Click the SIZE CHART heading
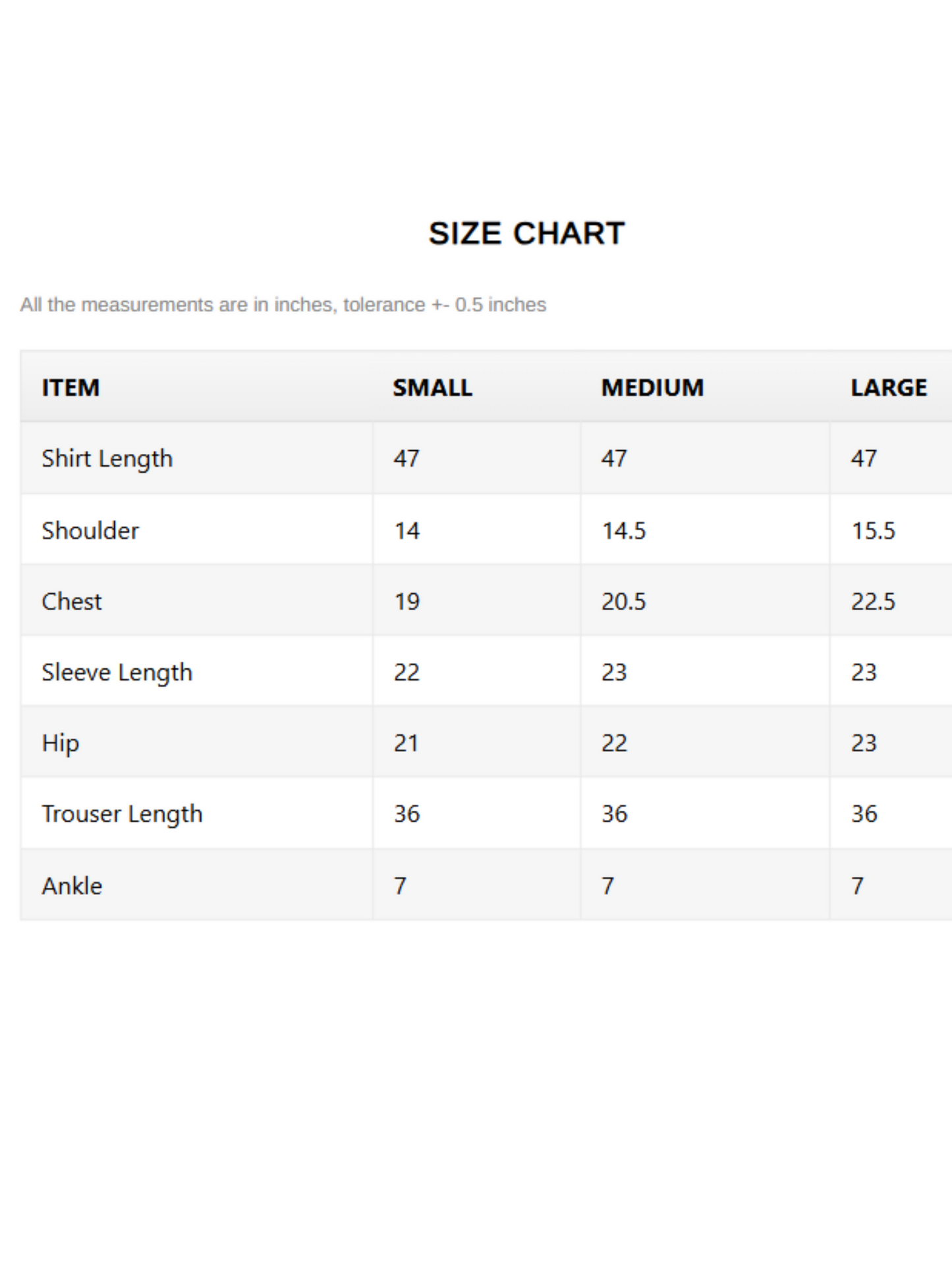Screen dimensions: 952x1270 point(526,233)
